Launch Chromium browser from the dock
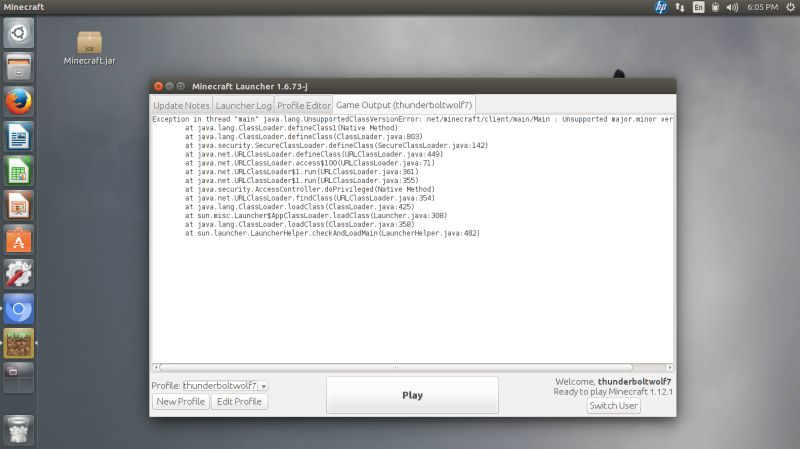800x449 pixels. (x=19, y=309)
